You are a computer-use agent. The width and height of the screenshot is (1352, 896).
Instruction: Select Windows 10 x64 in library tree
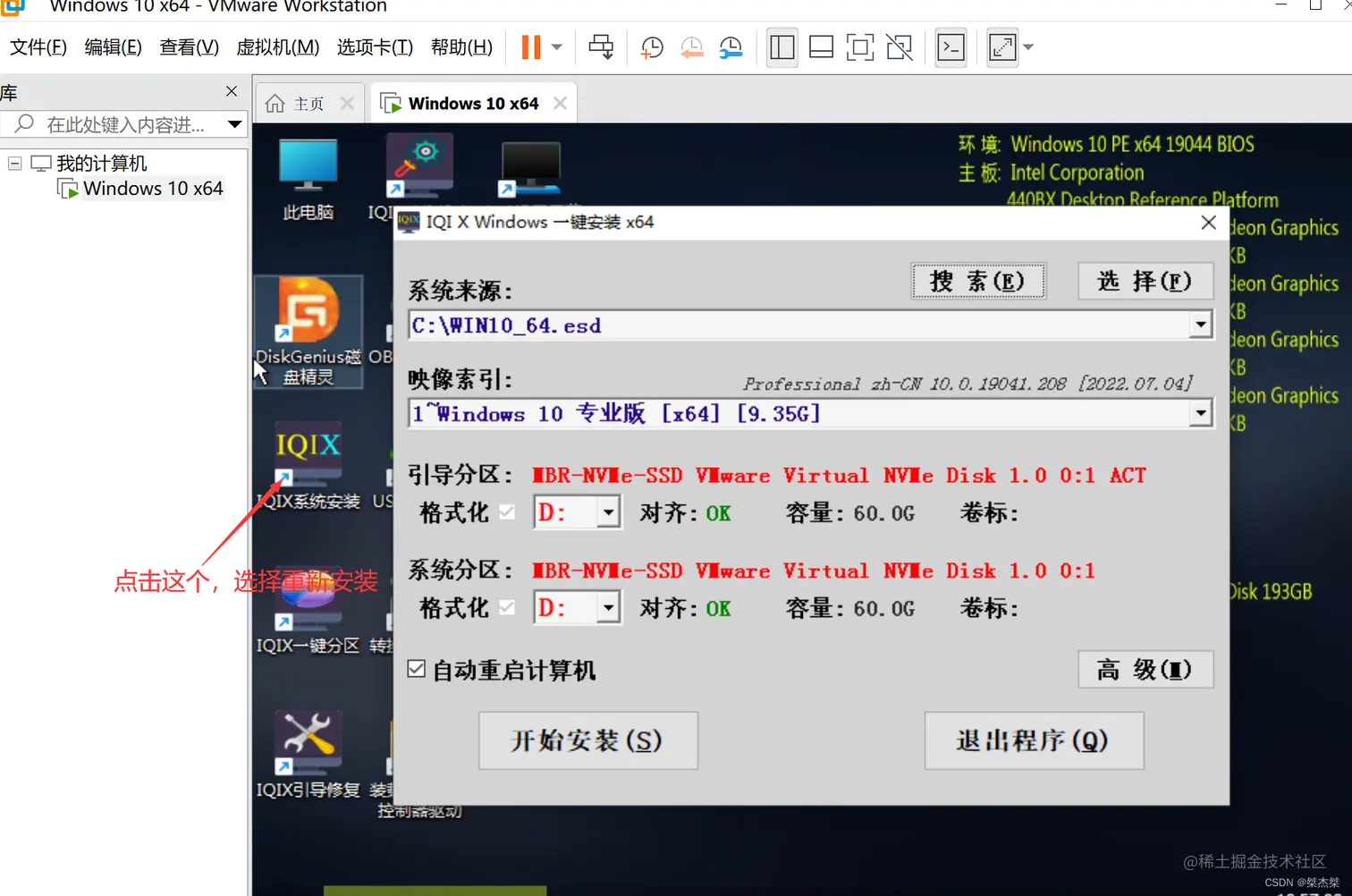[x=153, y=189]
